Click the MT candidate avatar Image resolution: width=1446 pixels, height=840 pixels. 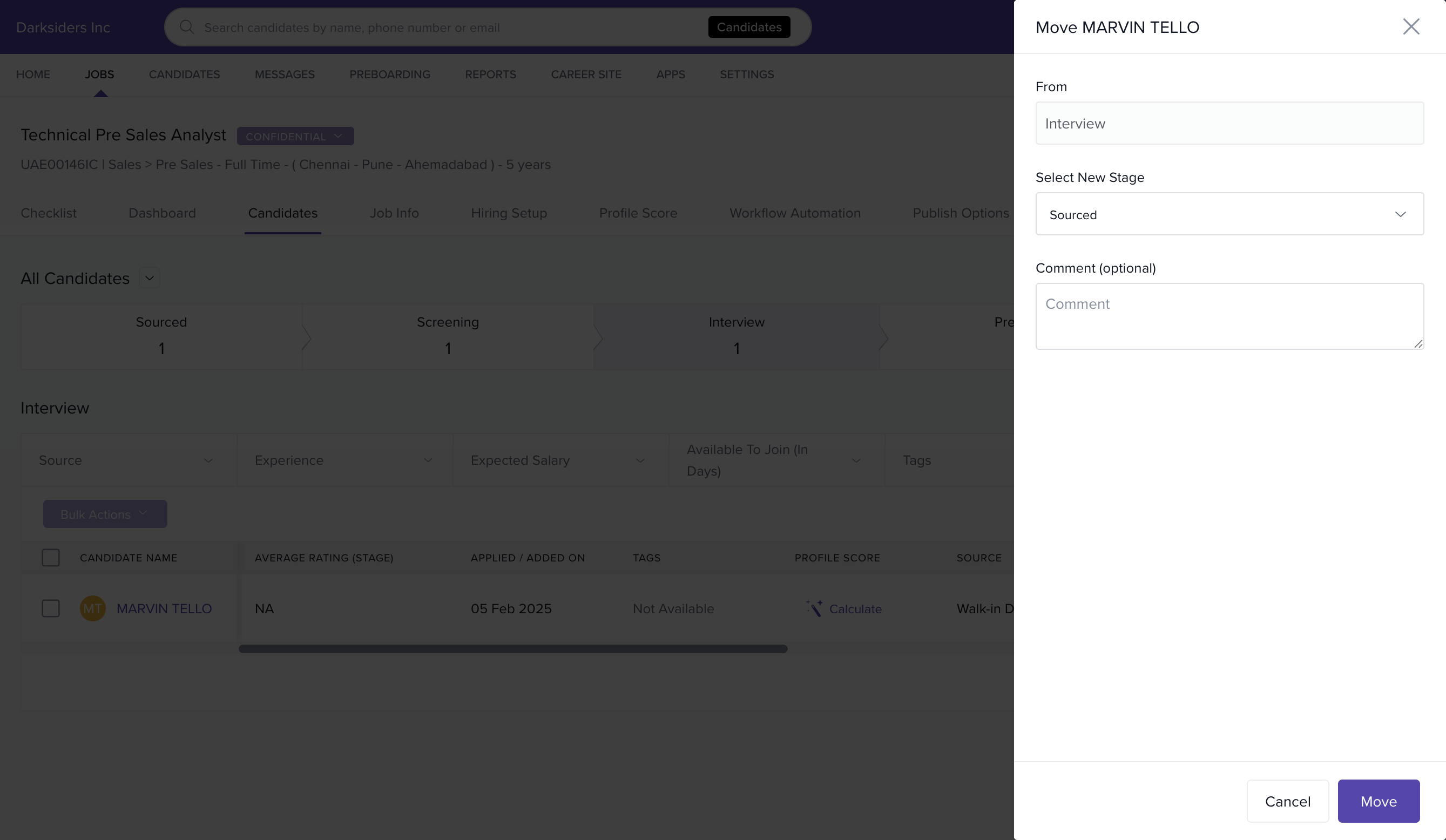pos(92,608)
